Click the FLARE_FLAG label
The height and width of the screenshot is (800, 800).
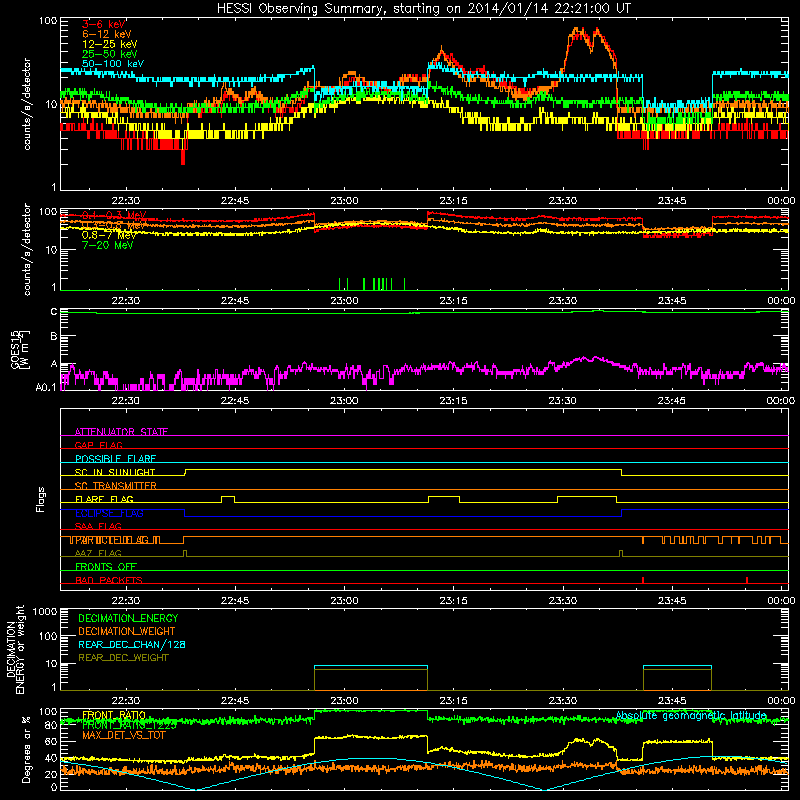pyautogui.click(x=104, y=499)
